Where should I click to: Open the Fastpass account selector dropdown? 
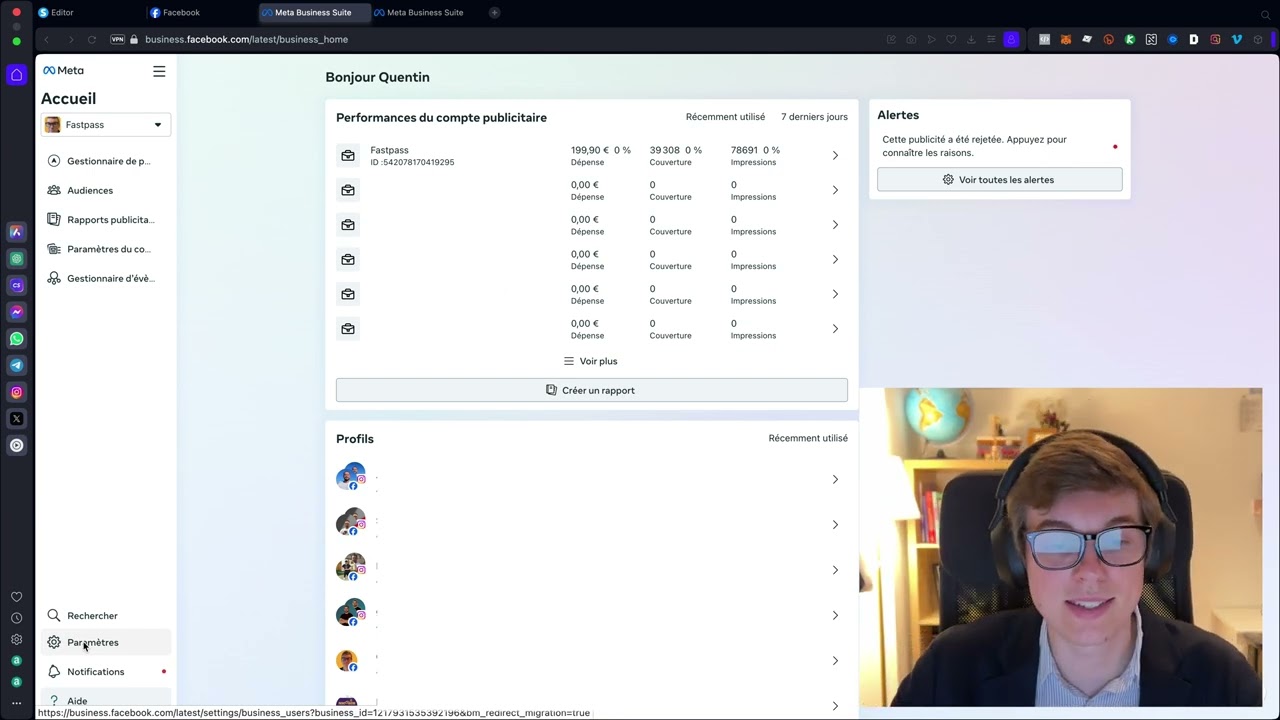pos(105,125)
